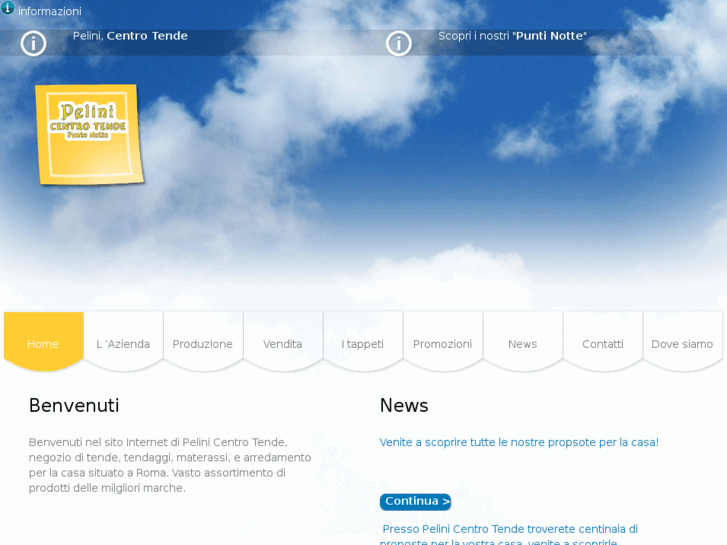Open the 'Pelini, Centro Tende' banner link

[130, 36]
